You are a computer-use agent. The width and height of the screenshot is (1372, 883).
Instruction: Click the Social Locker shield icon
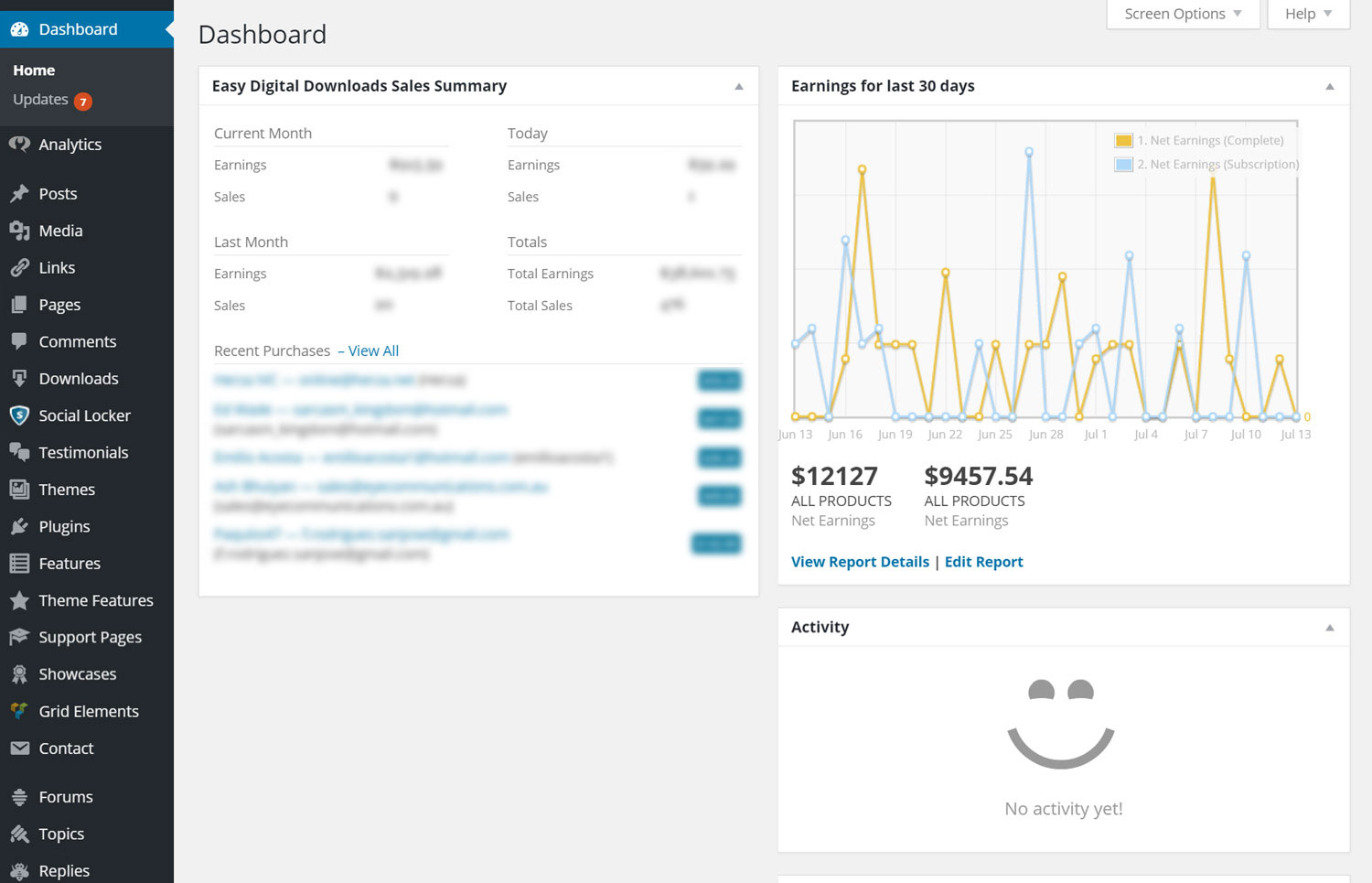point(19,415)
